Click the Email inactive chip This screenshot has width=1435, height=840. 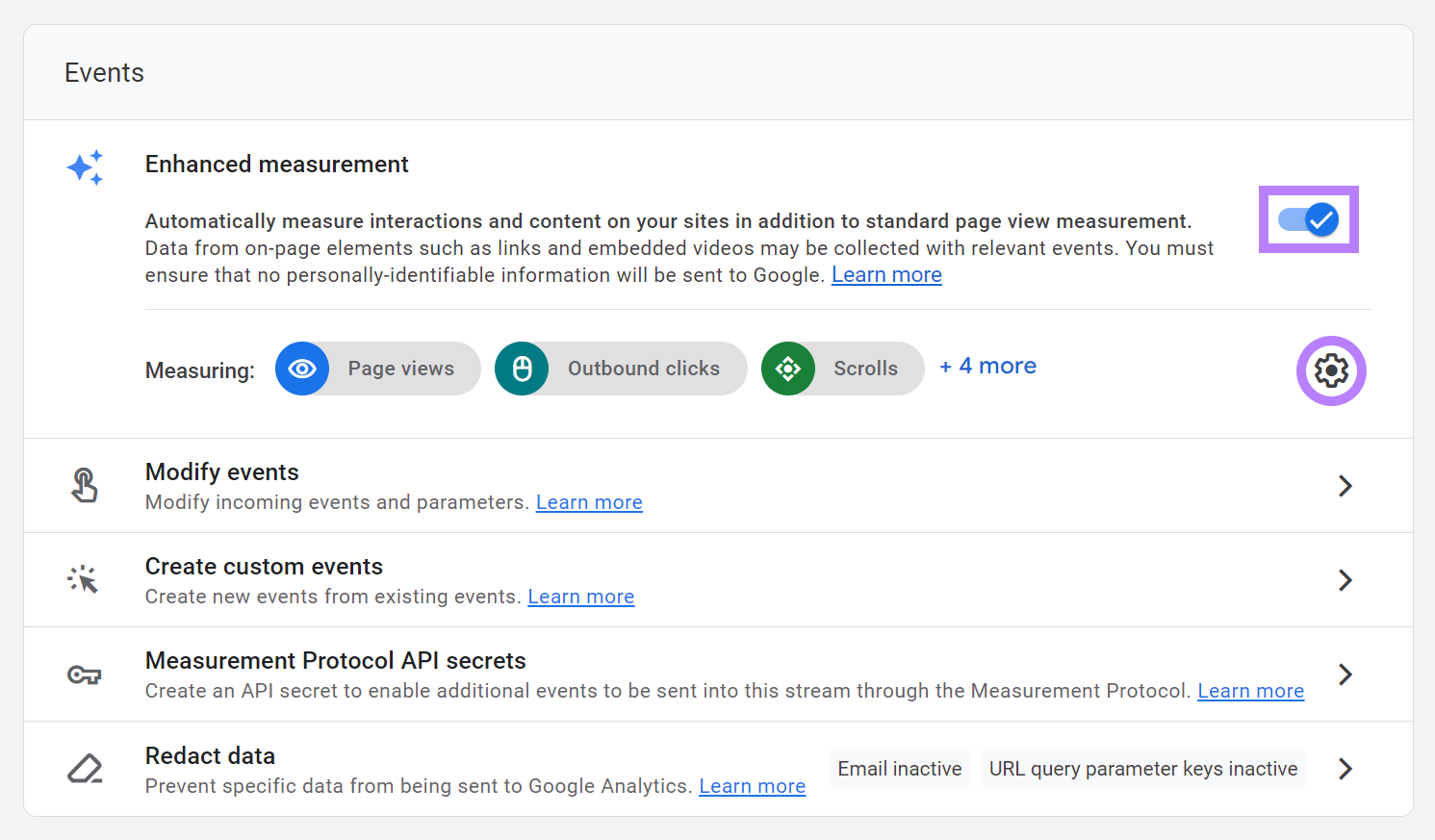click(899, 768)
